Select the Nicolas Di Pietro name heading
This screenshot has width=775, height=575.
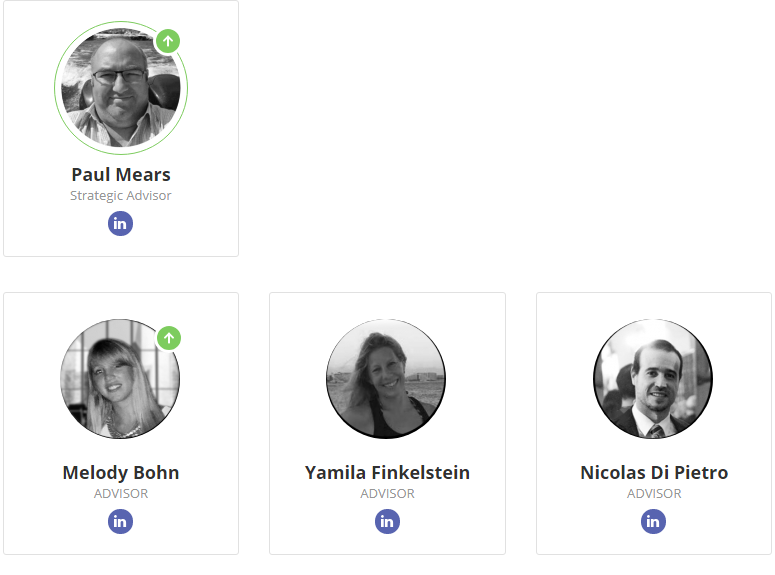[x=654, y=472]
